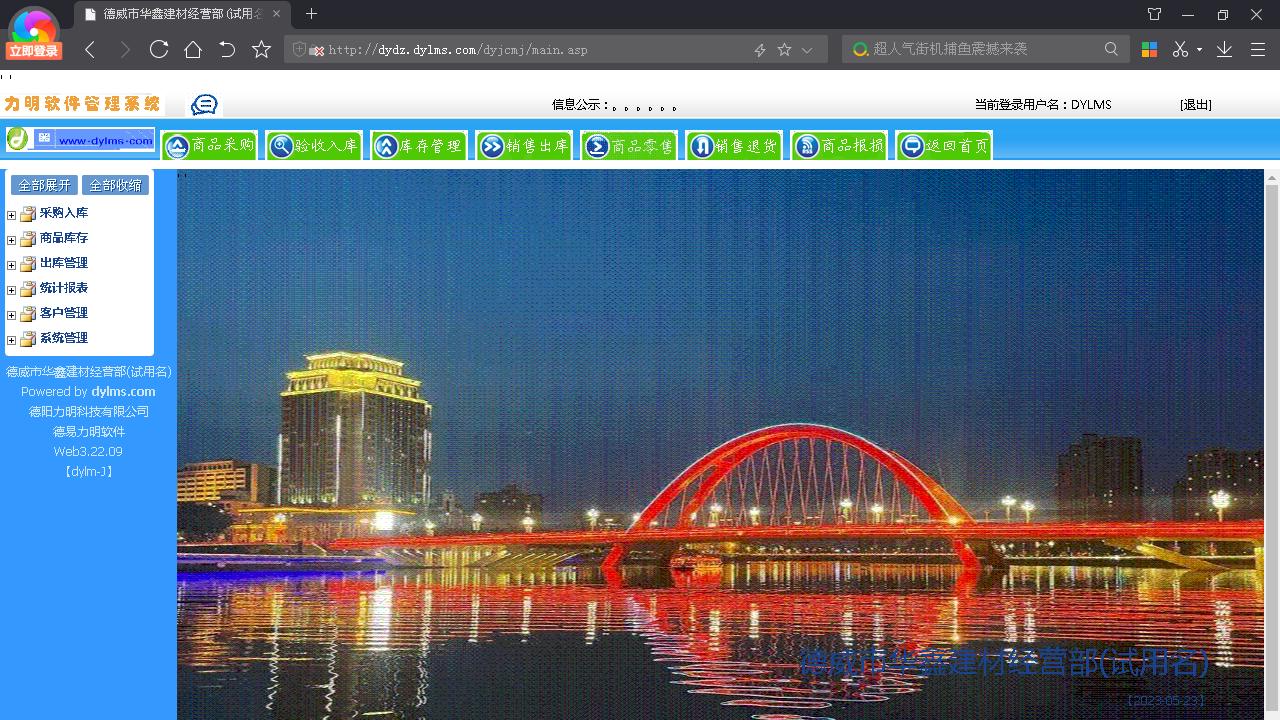Open the browser downloads icon
This screenshot has height=720, width=1280.
[1223, 48]
